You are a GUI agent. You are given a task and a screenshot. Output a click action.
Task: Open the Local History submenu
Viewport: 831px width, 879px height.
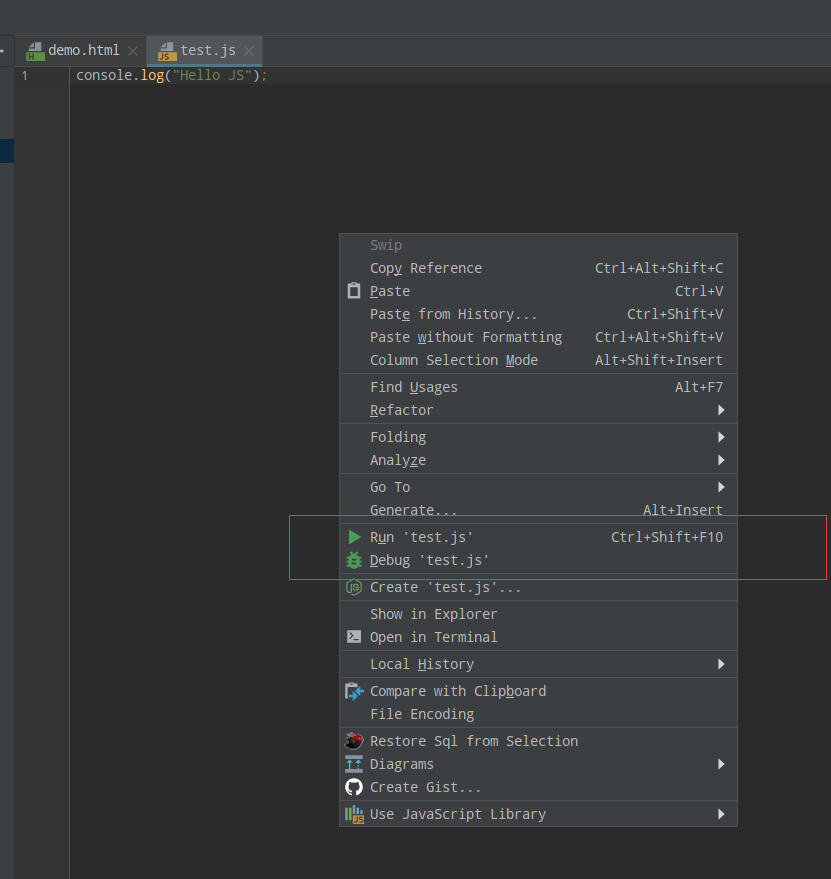(x=538, y=664)
